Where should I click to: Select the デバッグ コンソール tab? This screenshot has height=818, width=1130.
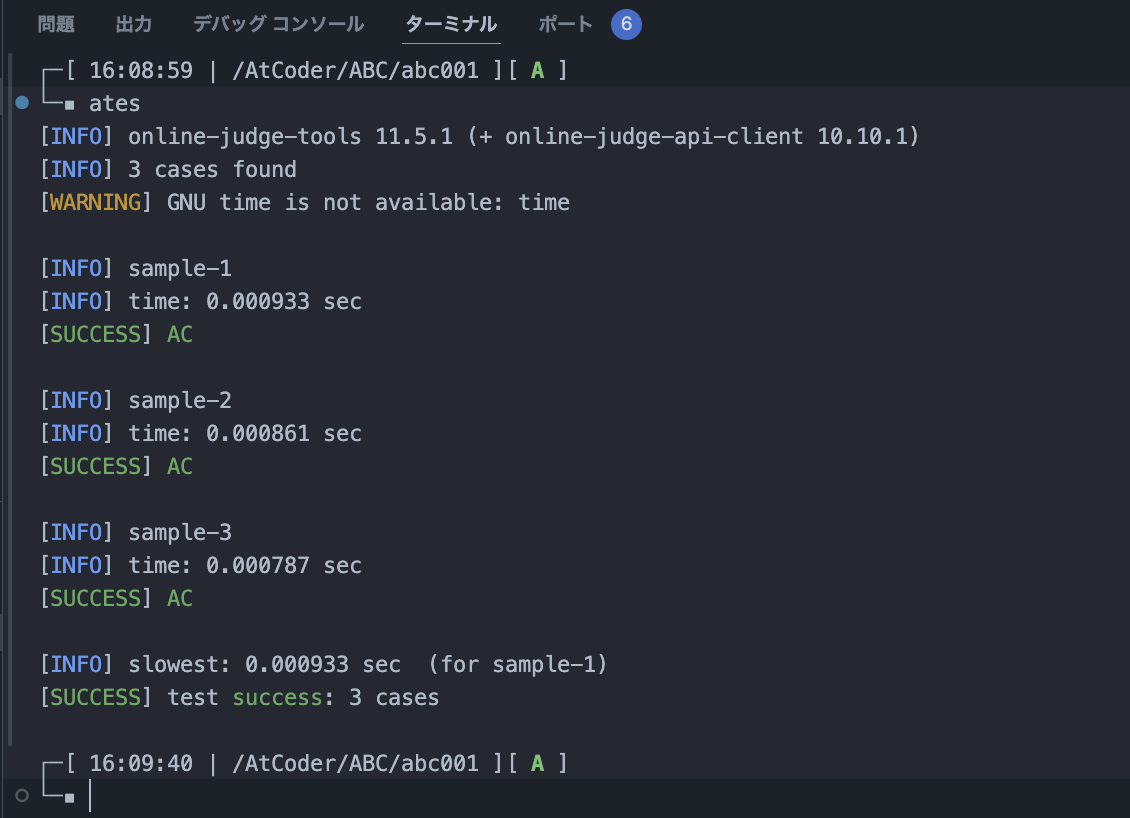tap(277, 24)
